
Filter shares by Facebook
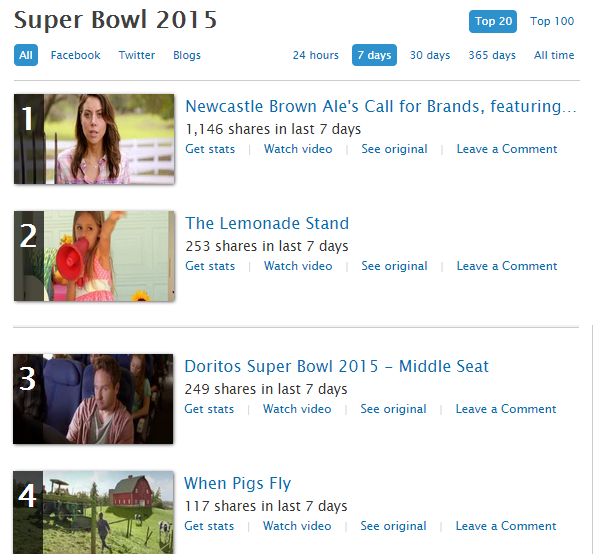pos(75,55)
